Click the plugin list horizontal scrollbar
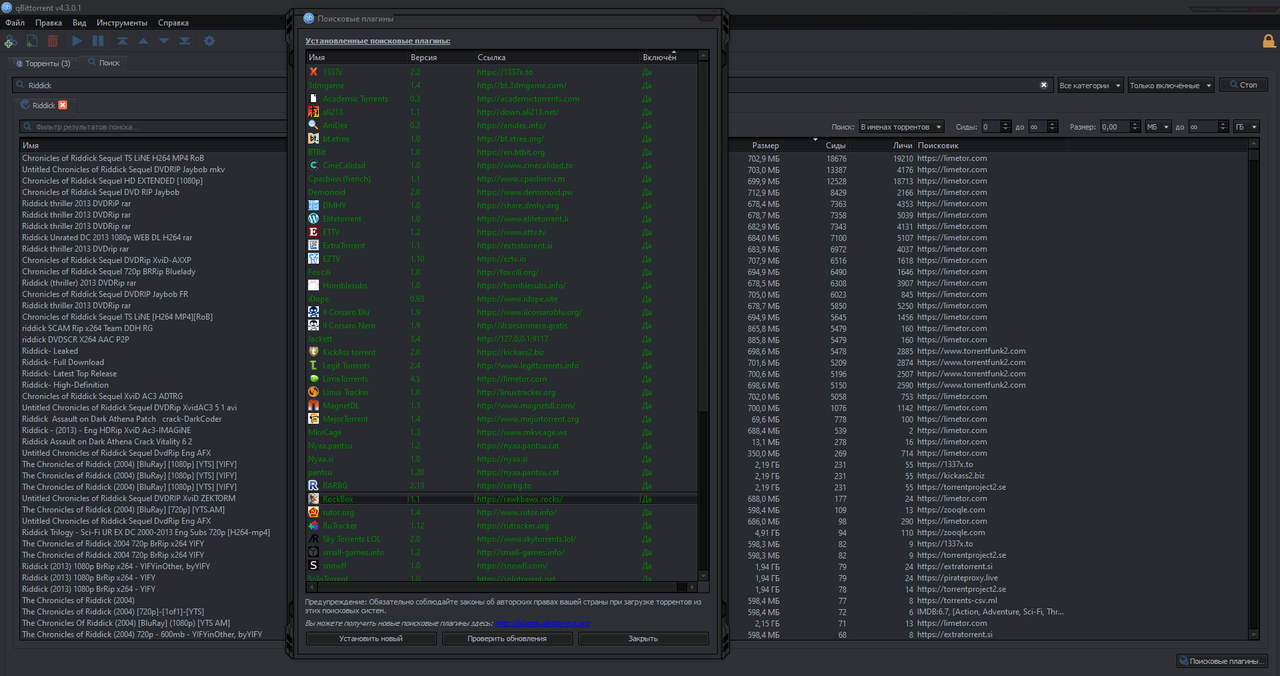Image resolution: width=1280 pixels, height=676 pixels. click(x=500, y=586)
